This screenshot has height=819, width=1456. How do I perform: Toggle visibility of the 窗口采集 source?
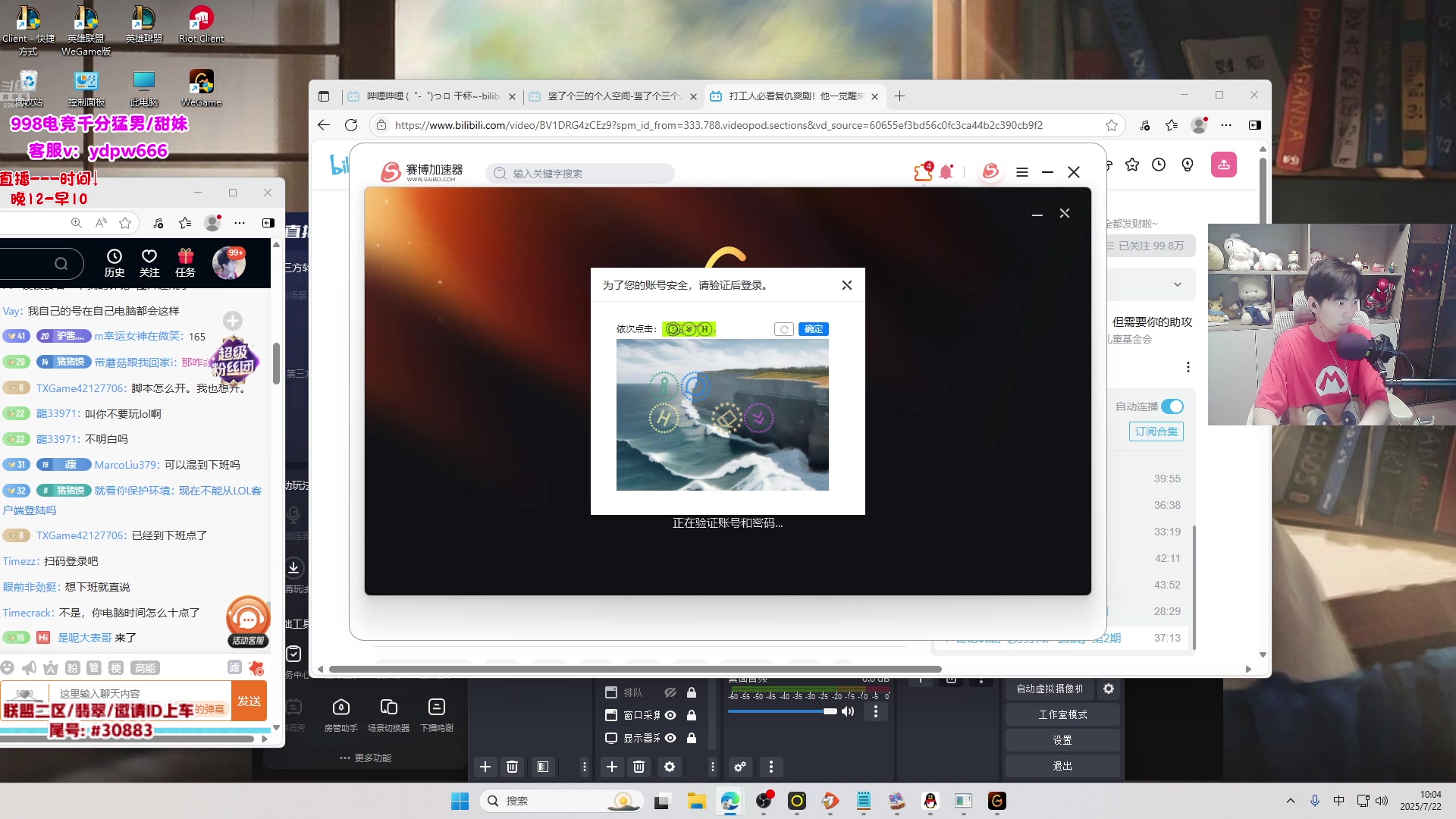[670, 715]
